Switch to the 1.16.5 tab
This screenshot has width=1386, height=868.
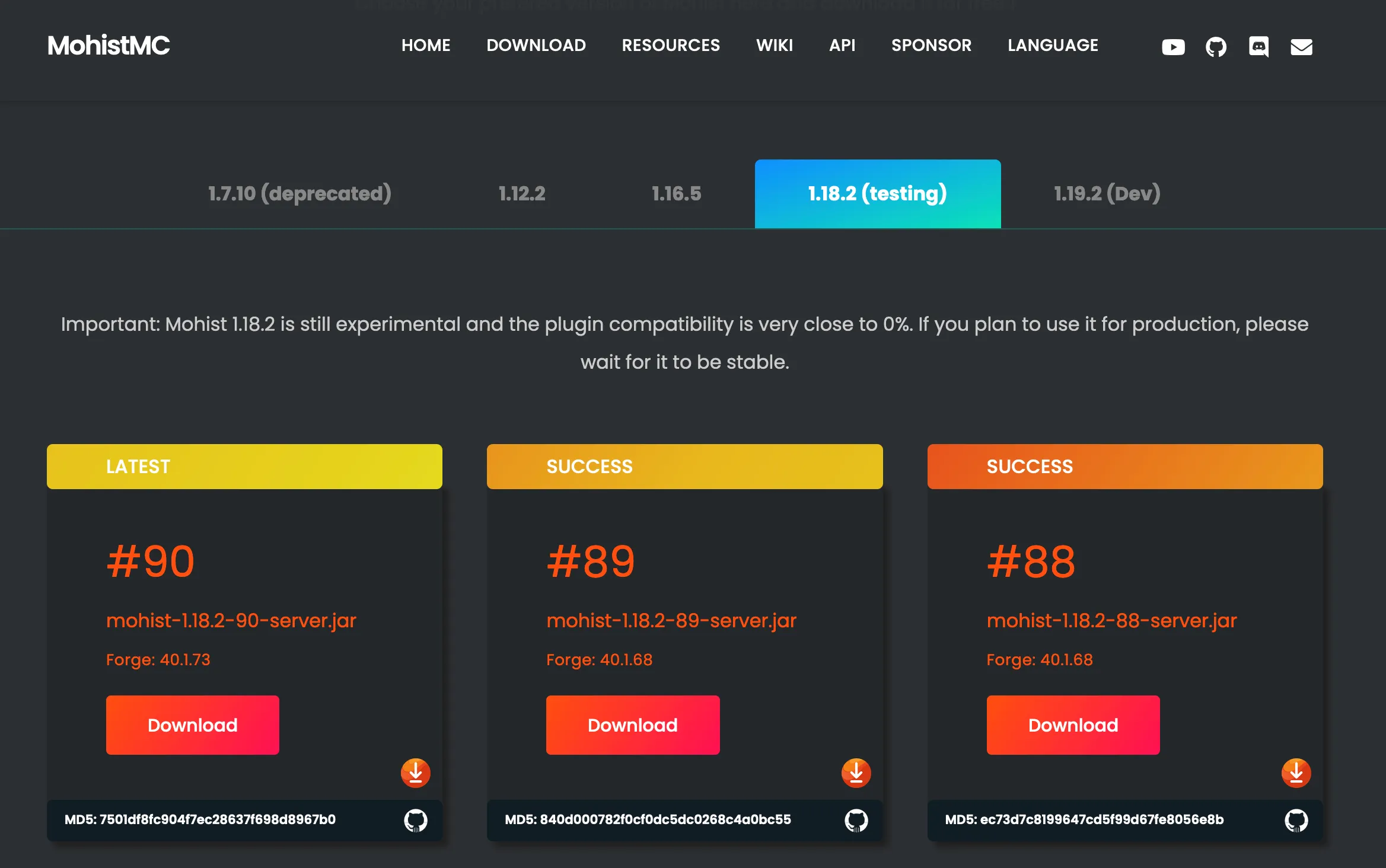click(676, 193)
